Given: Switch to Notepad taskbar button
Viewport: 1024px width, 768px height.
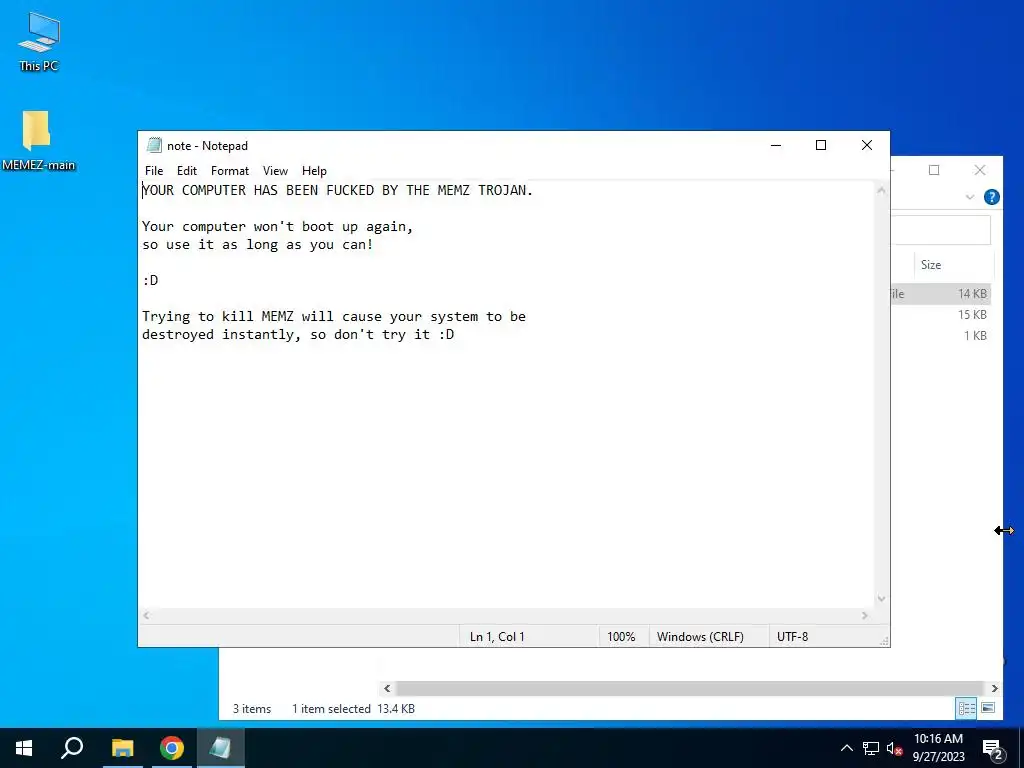Looking at the screenshot, I should (x=221, y=748).
